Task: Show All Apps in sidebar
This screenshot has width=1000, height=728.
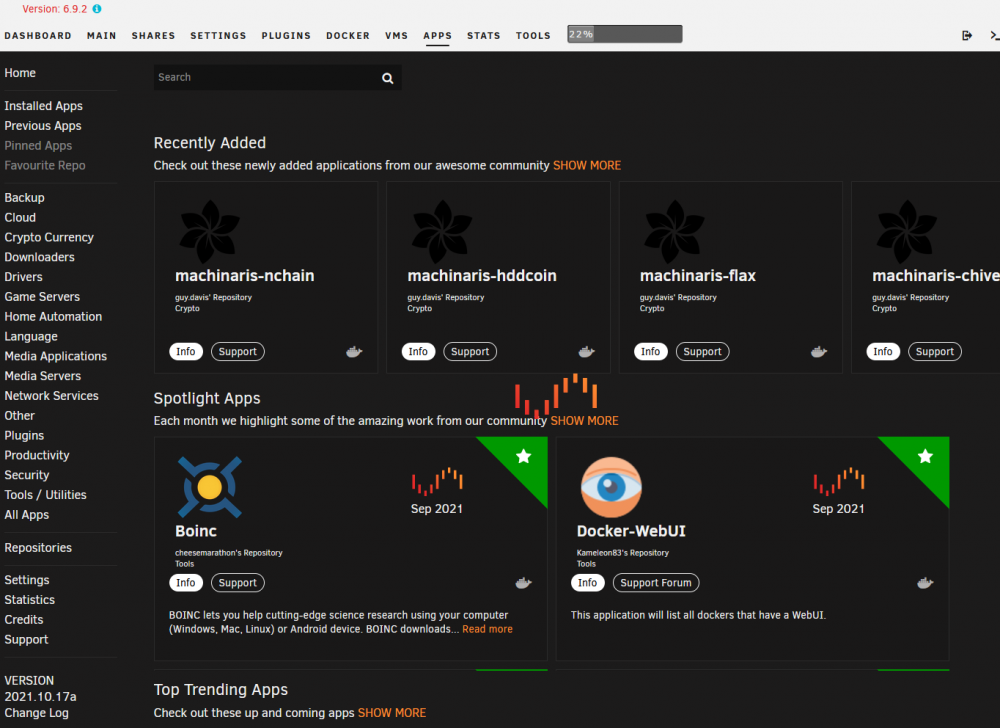Action: (27, 515)
